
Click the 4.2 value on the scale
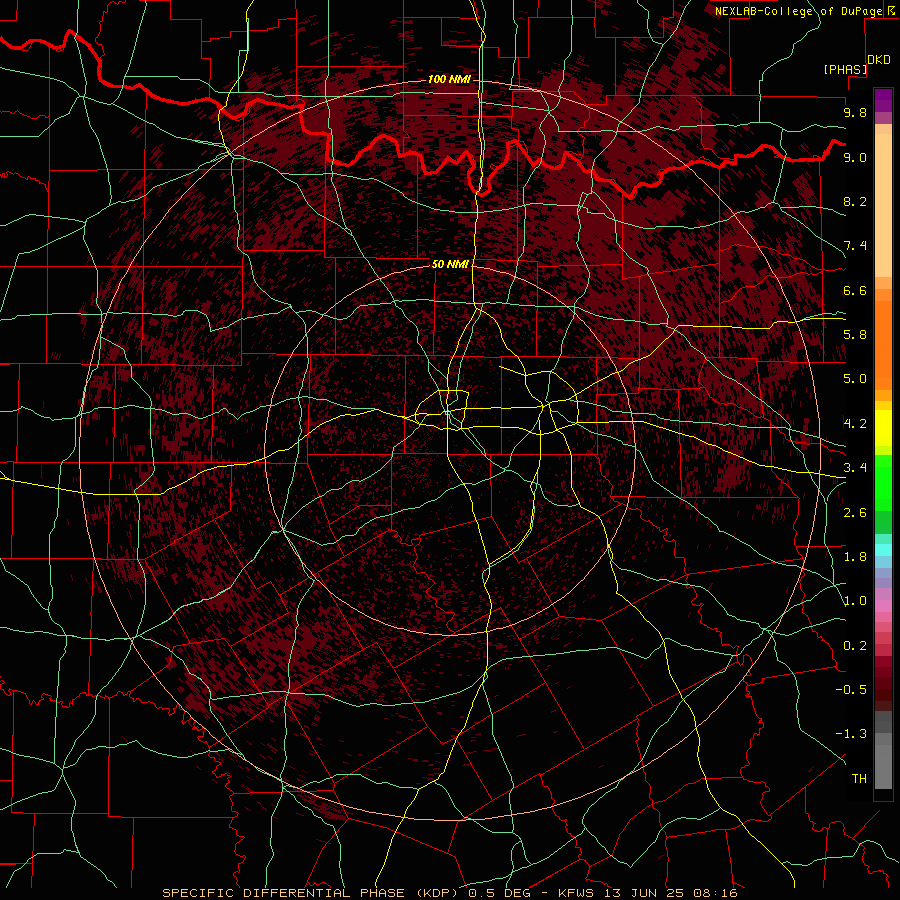click(x=855, y=424)
